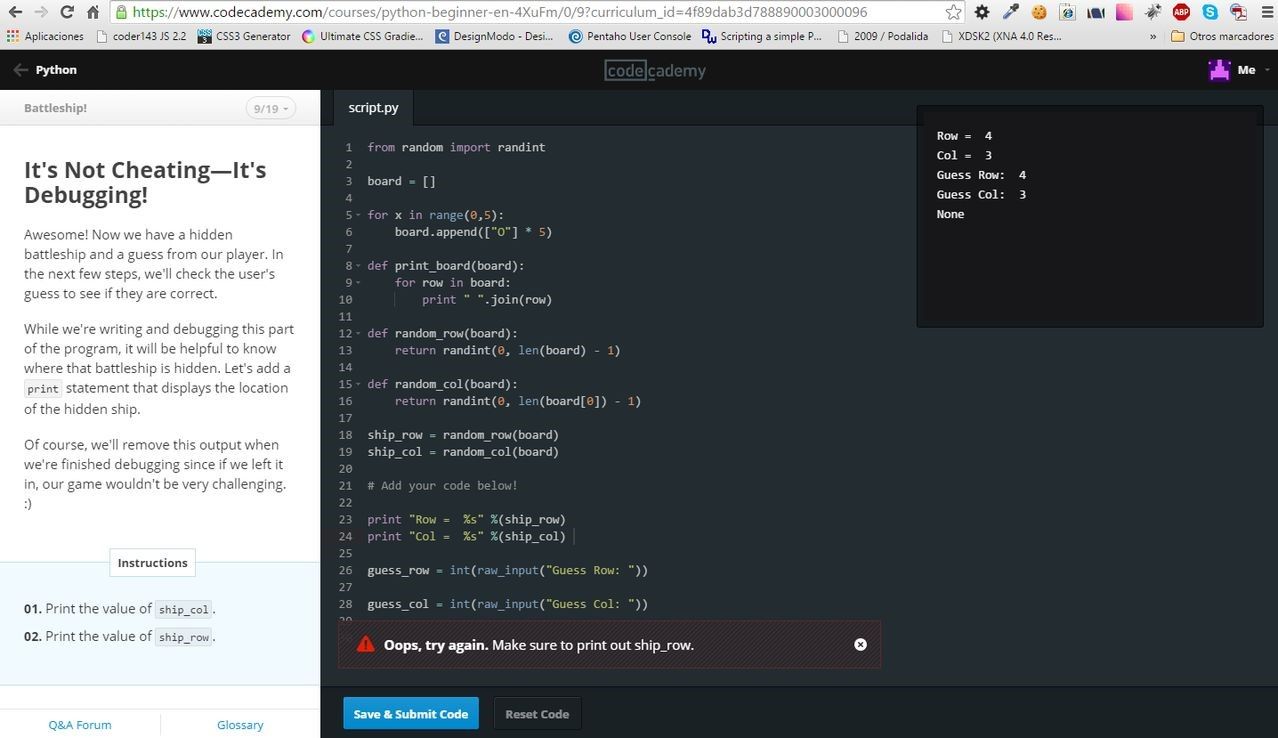This screenshot has width=1278, height=738.
Task: Open the Me avatar menu
Action: point(1232,69)
